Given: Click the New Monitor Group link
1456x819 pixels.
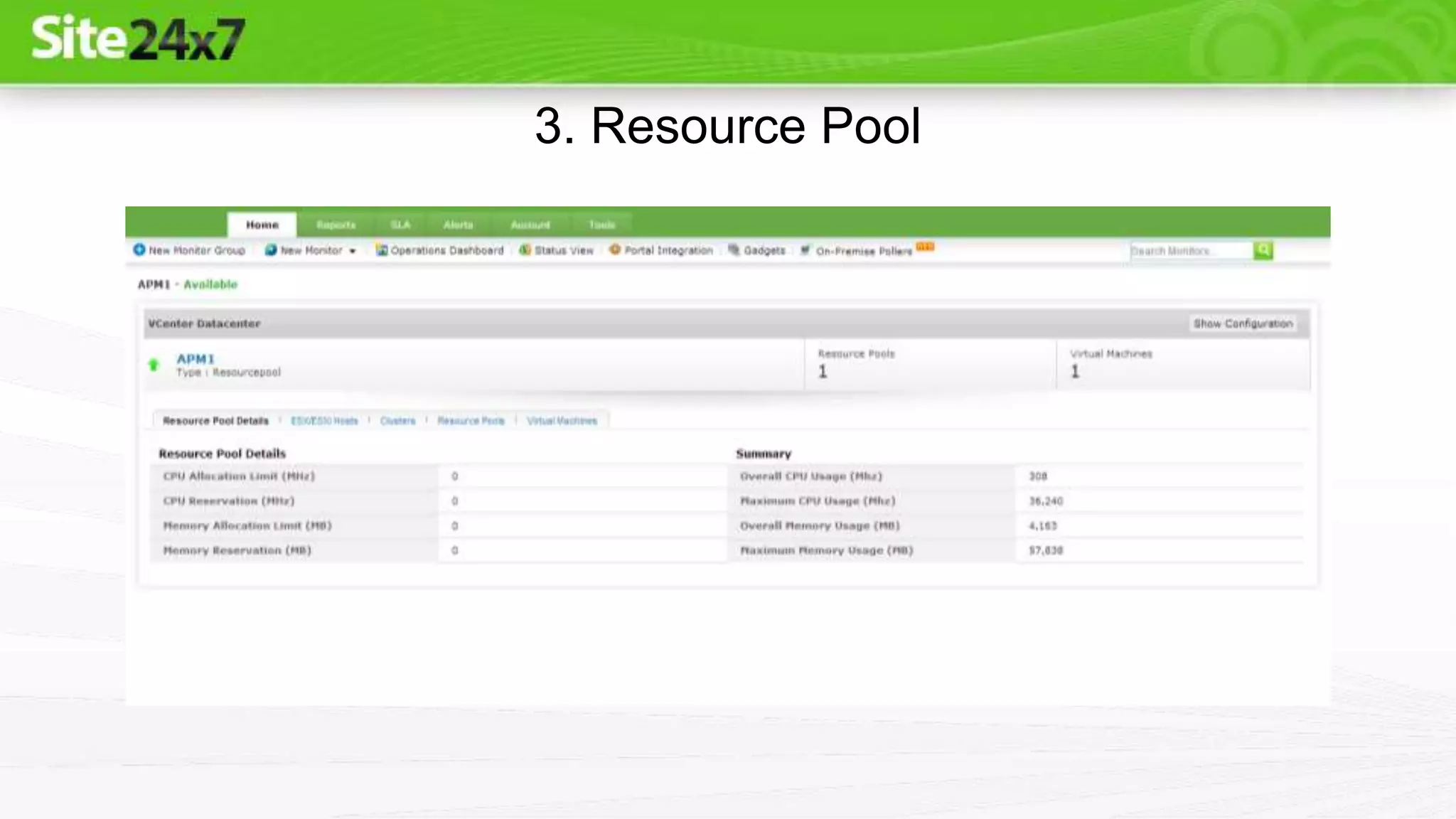Looking at the screenshot, I should pos(197,250).
